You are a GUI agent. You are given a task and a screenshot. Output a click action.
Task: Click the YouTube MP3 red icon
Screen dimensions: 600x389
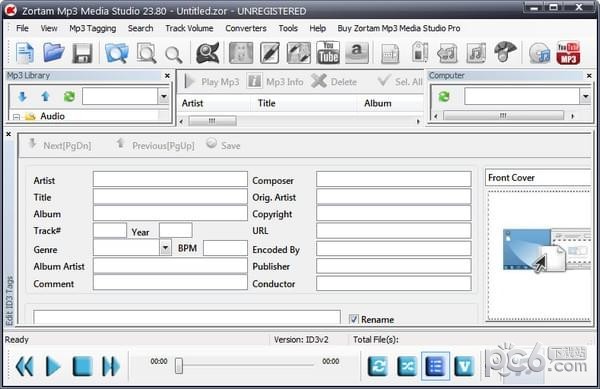click(x=568, y=53)
